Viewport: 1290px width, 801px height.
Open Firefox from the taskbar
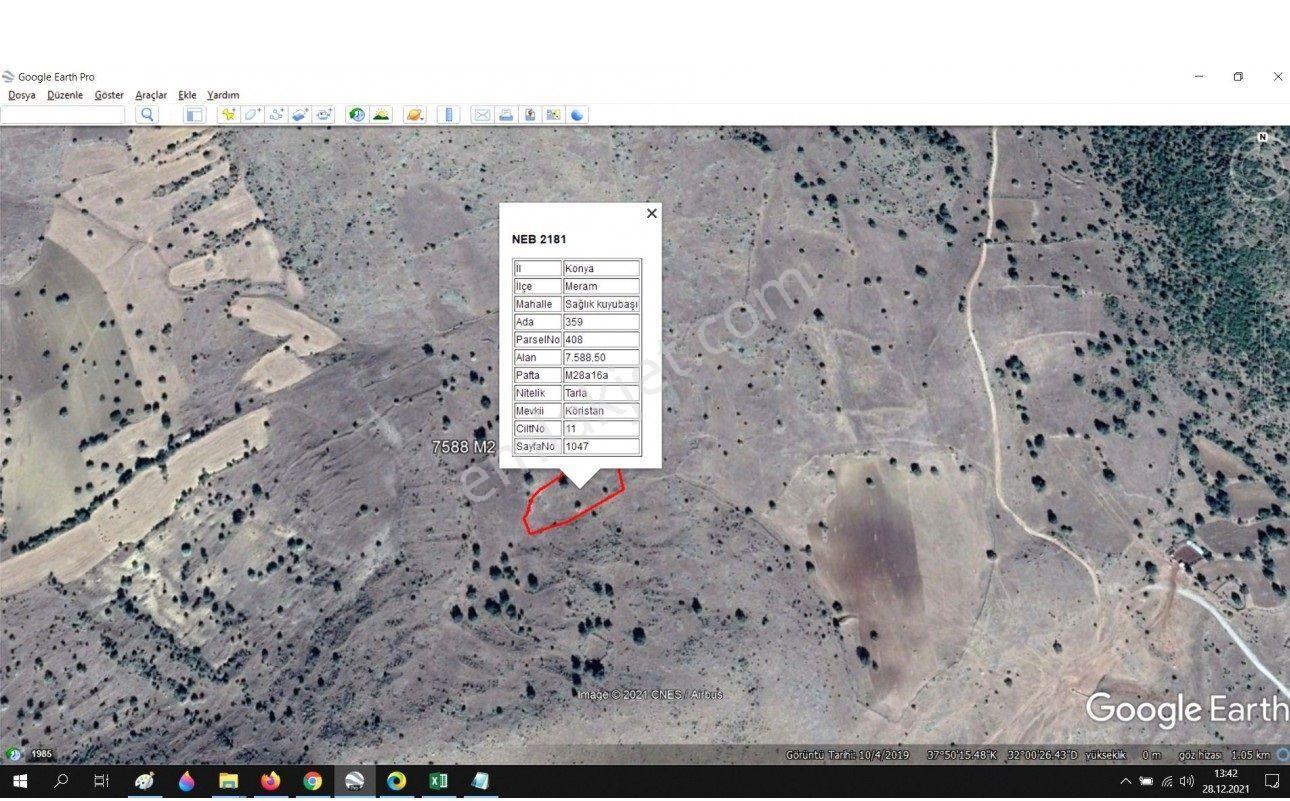(x=271, y=781)
